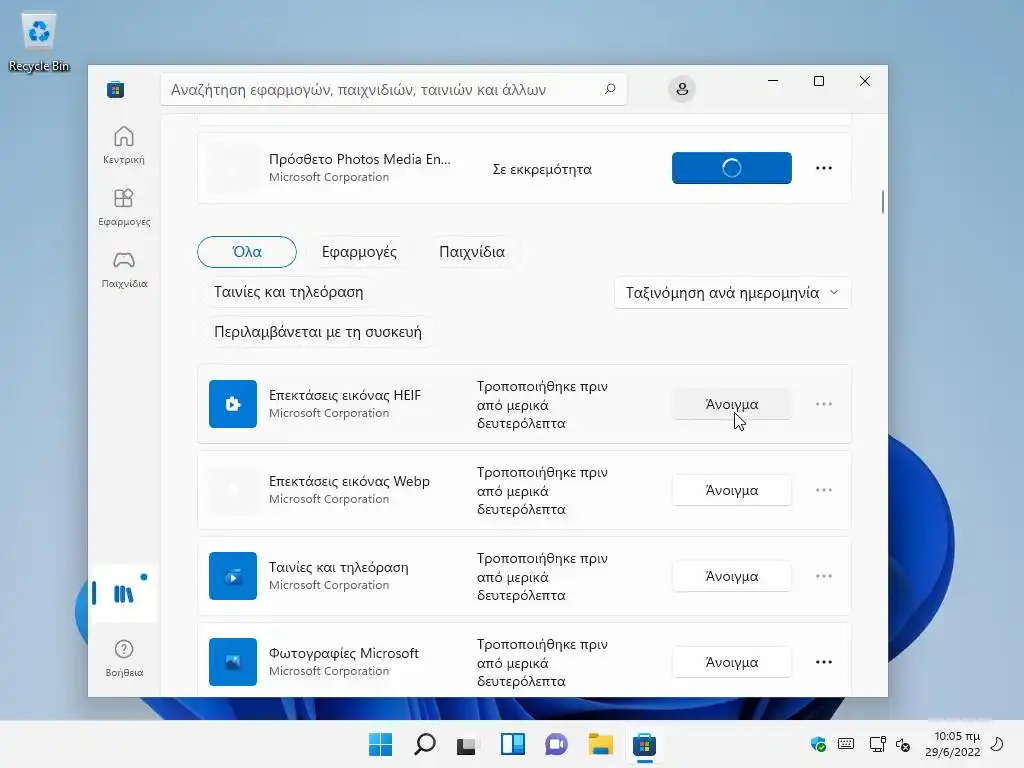Open more options for Επεκτάσεις εικόνας Webp
Viewport: 1024px width, 768px height.
[x=824, y=490]
